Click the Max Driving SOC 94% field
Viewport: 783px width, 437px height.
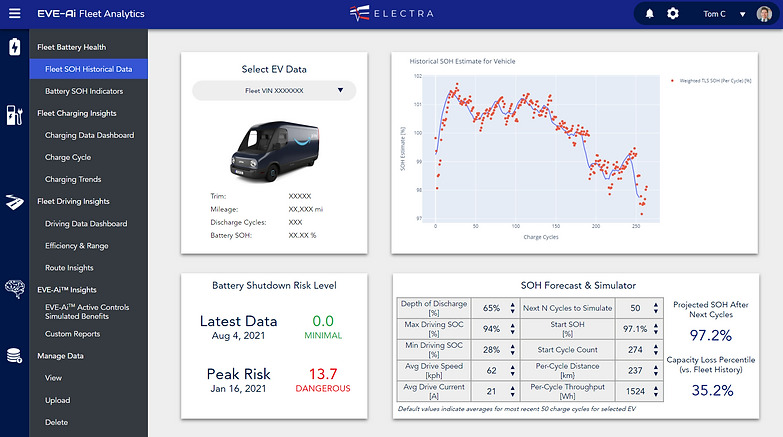[x=495, y=329]
